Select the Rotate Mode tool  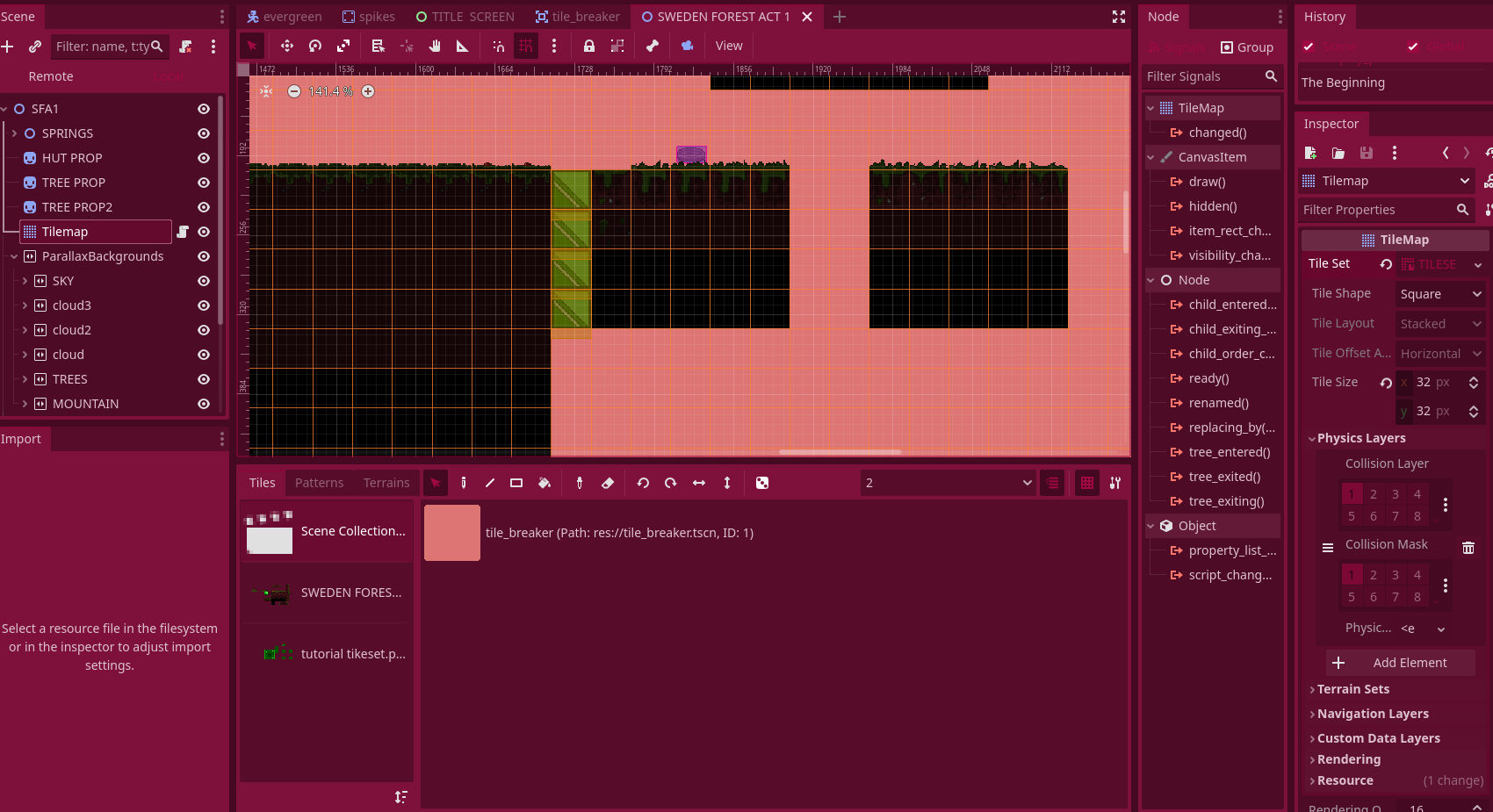click(x=315, y=46)
